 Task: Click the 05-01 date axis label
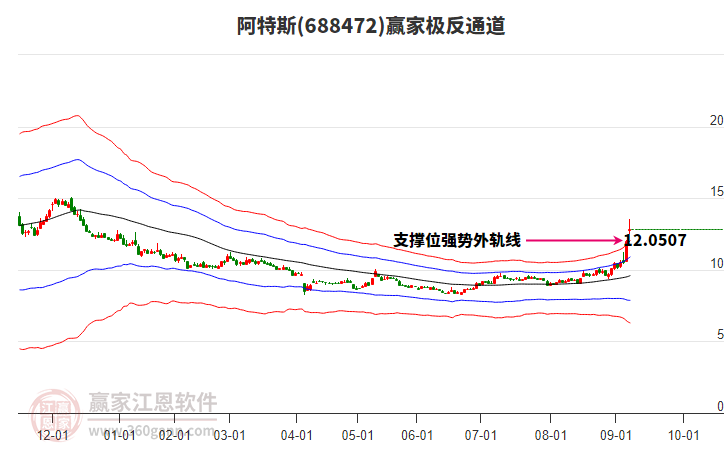pyautogui.click(x=357, y=435)
